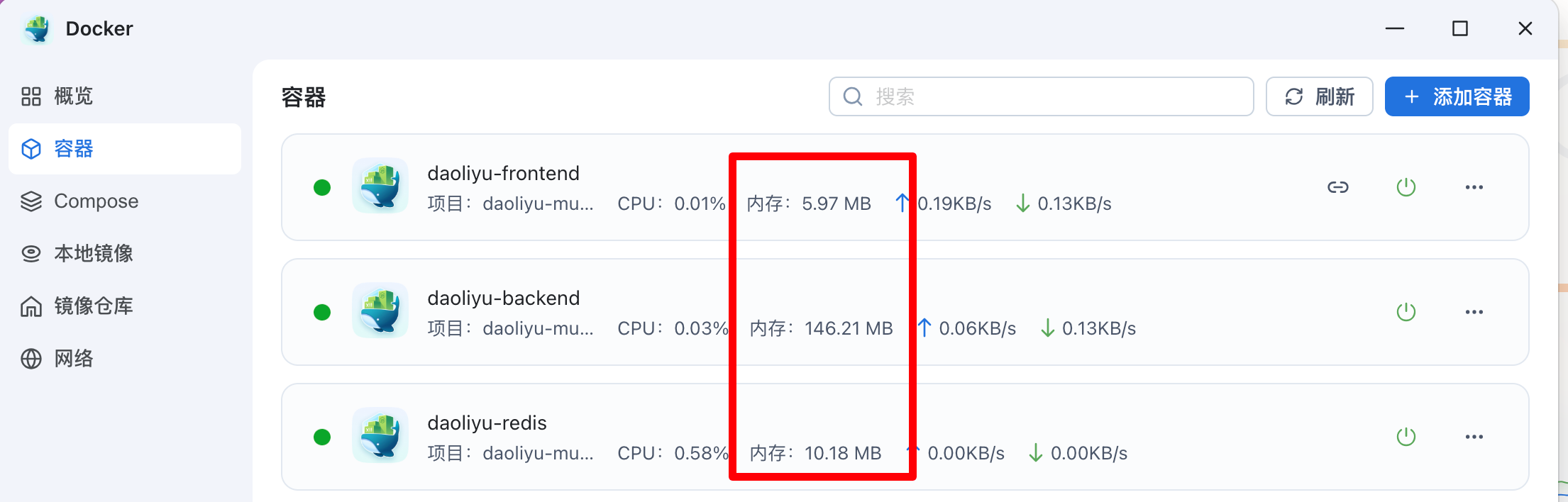Image resolution: width=1568 pixels, height=502 pixels.
Task: Open more options for daoliyu-redis
Action: pos(1474,437)
